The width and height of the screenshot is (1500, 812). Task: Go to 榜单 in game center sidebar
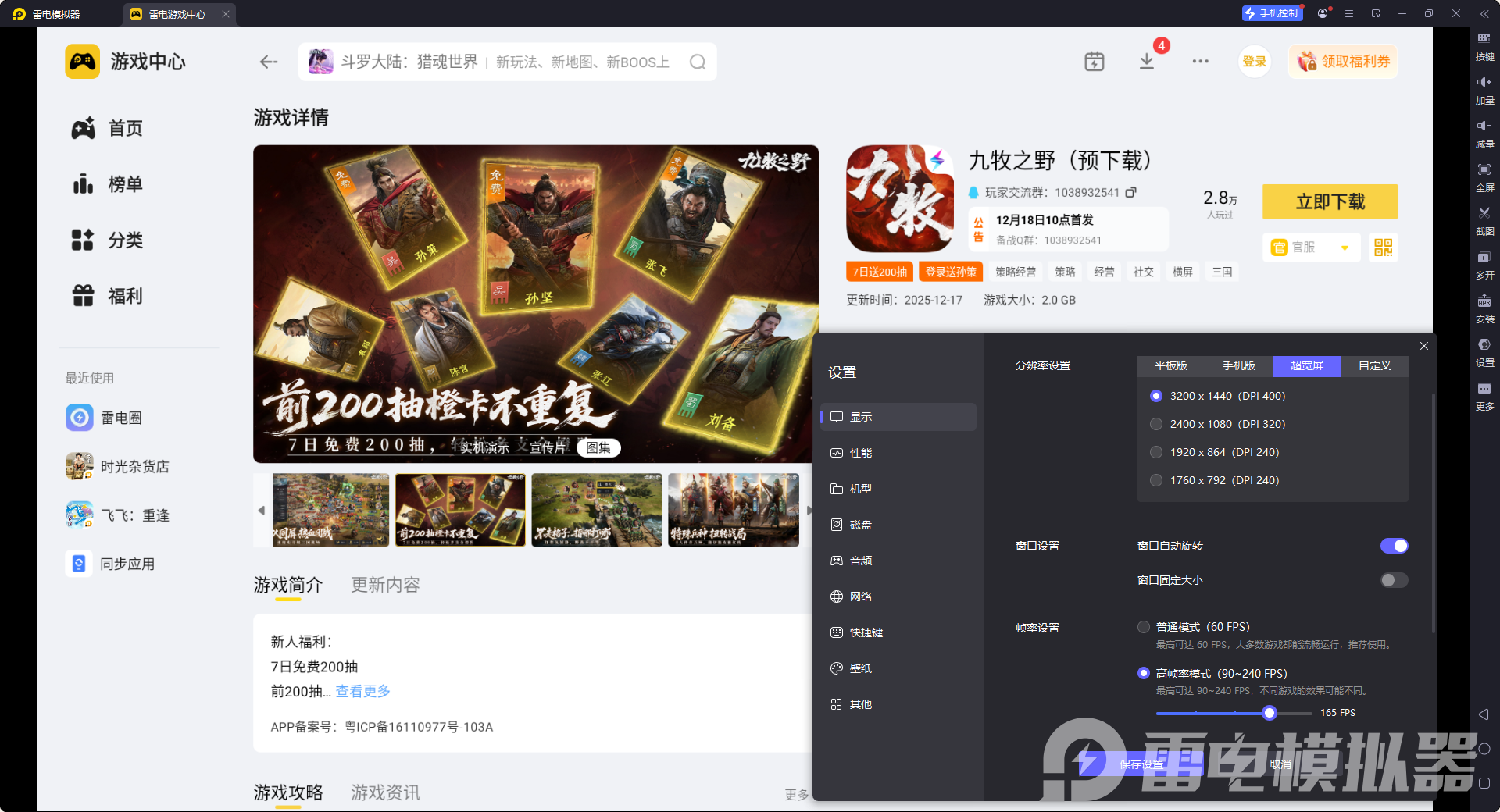tap(107, 184)
